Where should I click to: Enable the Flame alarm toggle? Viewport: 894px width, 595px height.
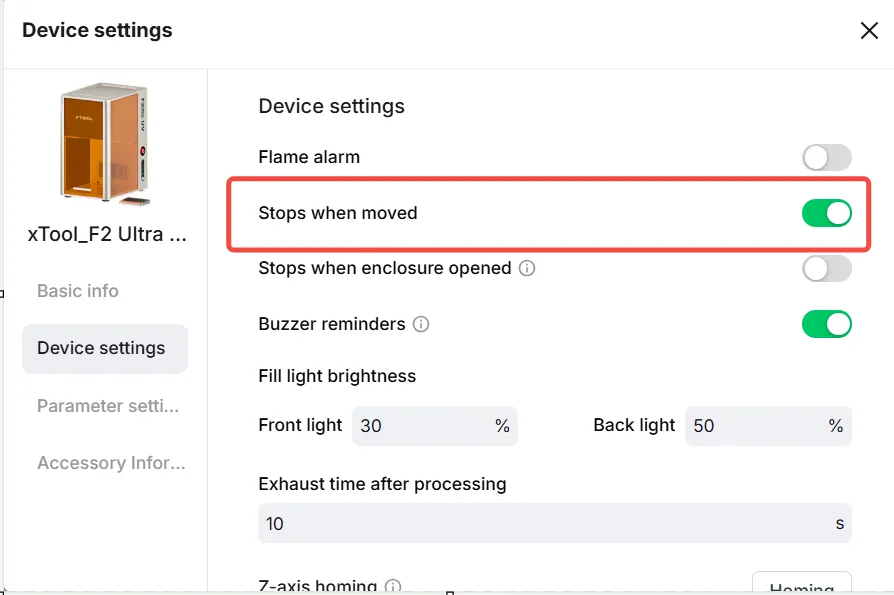click(827, 157)
